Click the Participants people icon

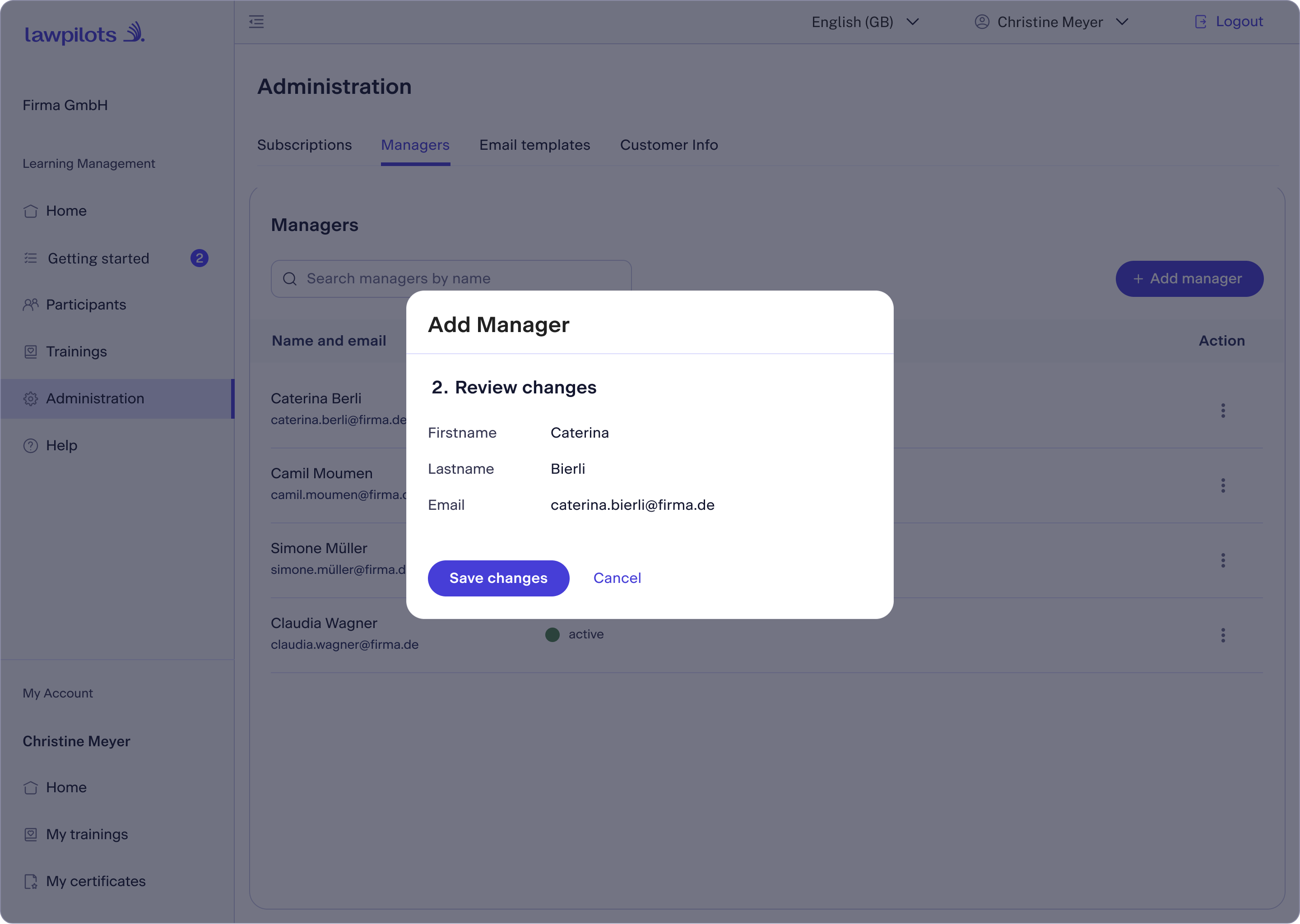[x=31, y=305]
